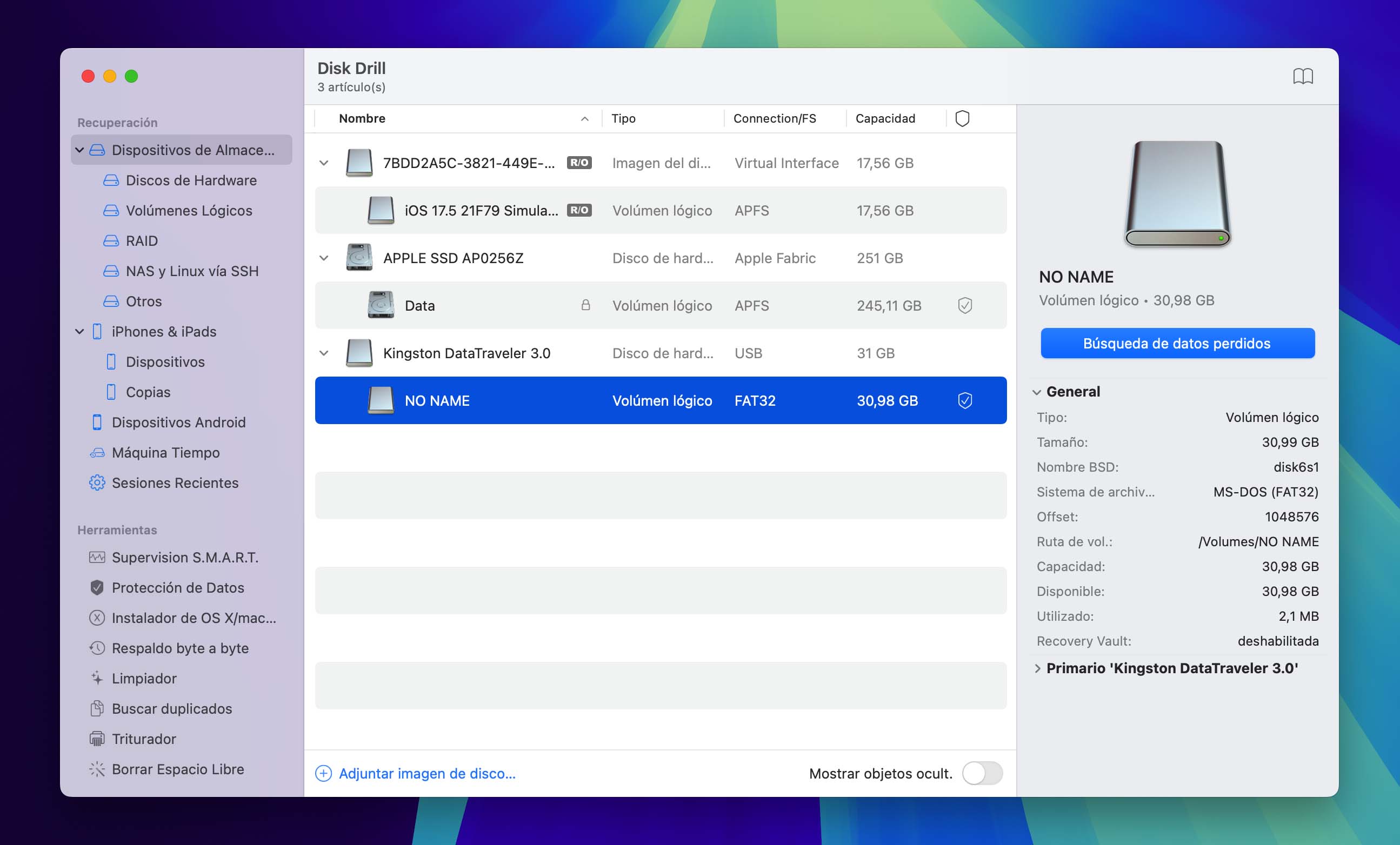1400x845 pixels.
Task: Select NO NAME volume in disk list
Action: click(660, 400)
